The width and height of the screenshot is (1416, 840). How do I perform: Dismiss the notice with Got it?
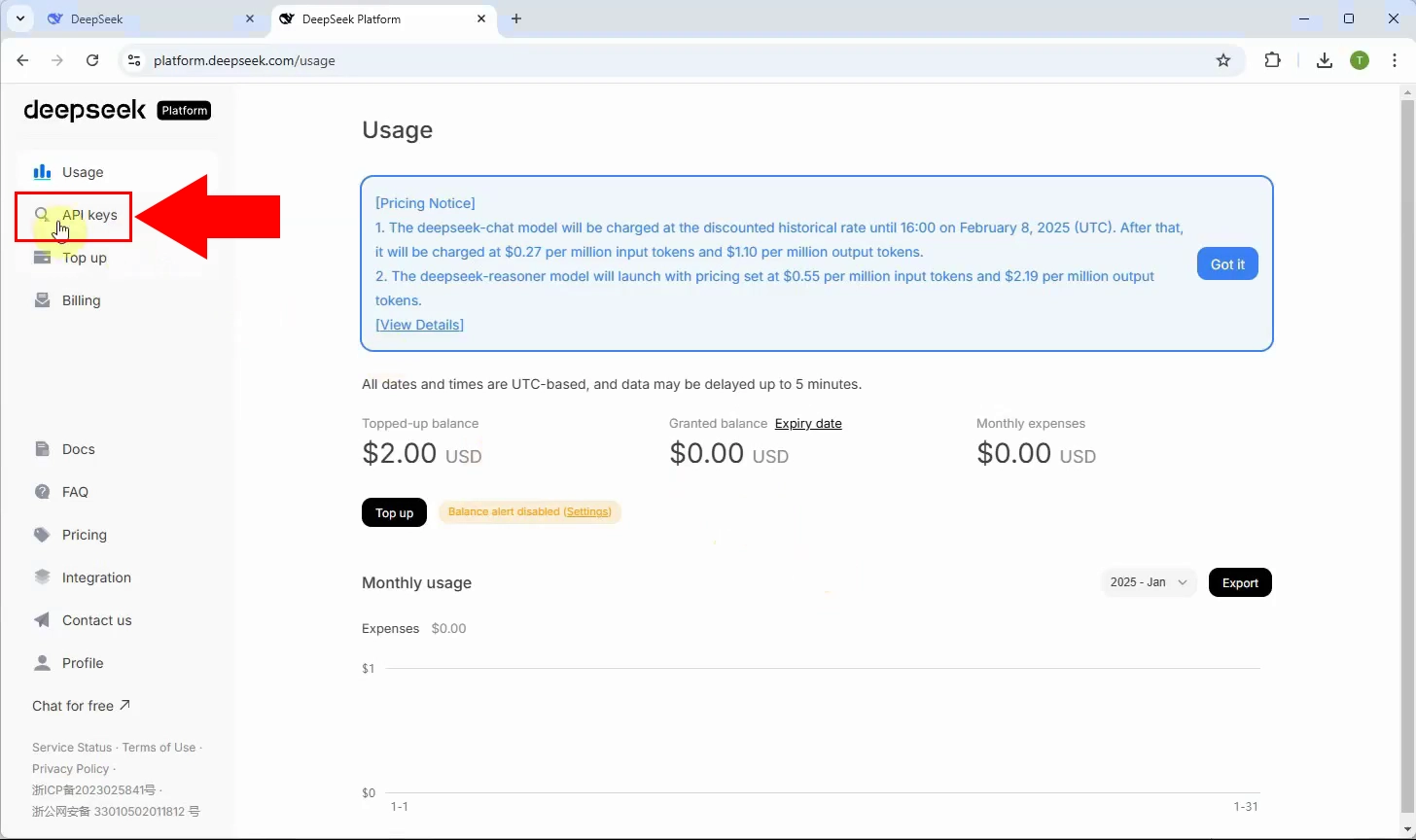[x=1227, y=264]
